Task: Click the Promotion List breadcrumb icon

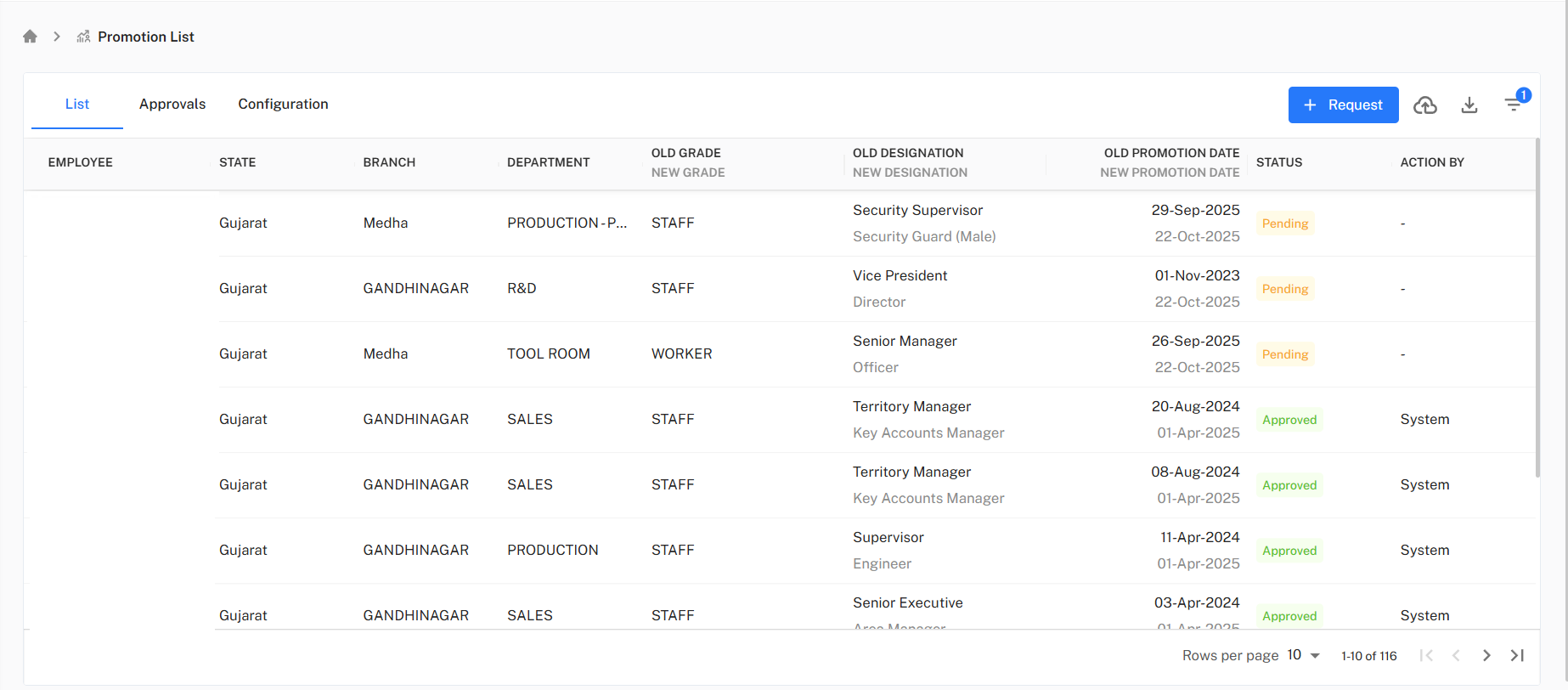Action: (x=83, y=37)
